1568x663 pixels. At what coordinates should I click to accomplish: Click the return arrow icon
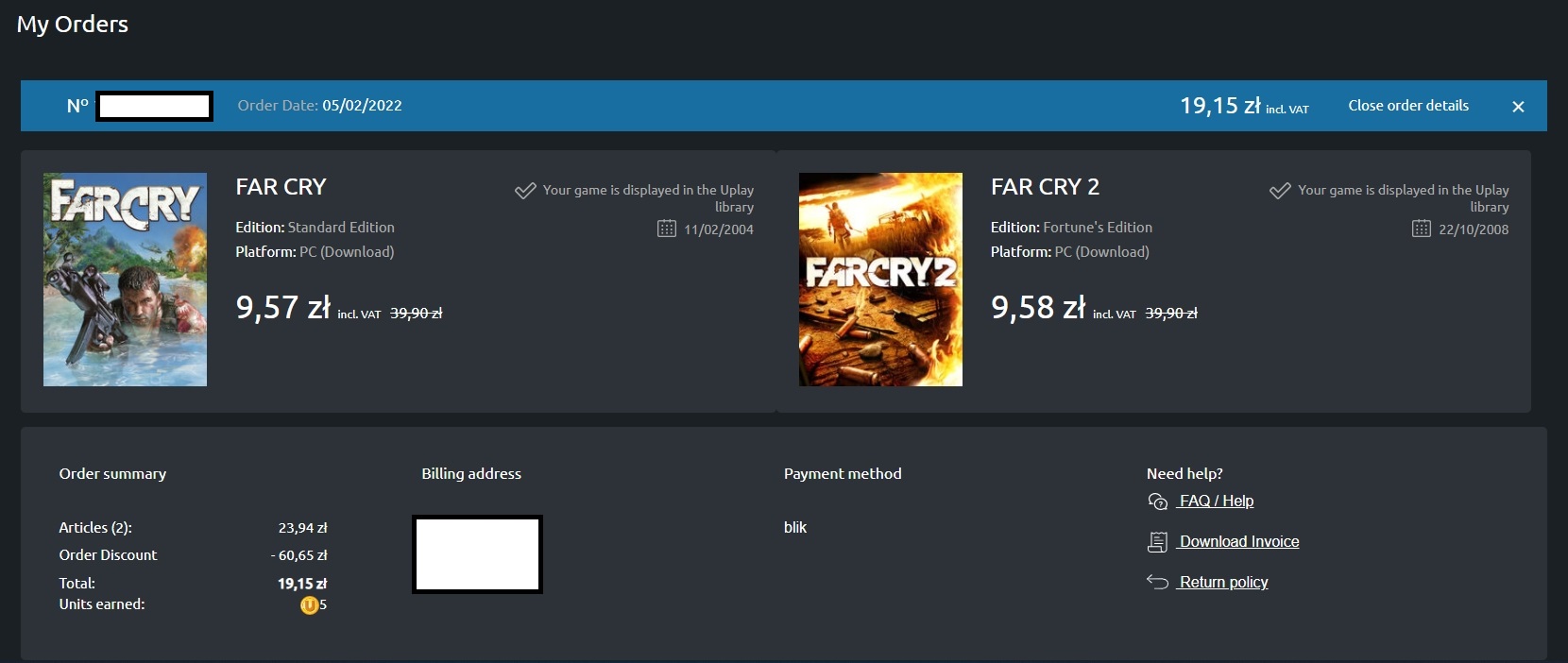tap(1157, 582)
